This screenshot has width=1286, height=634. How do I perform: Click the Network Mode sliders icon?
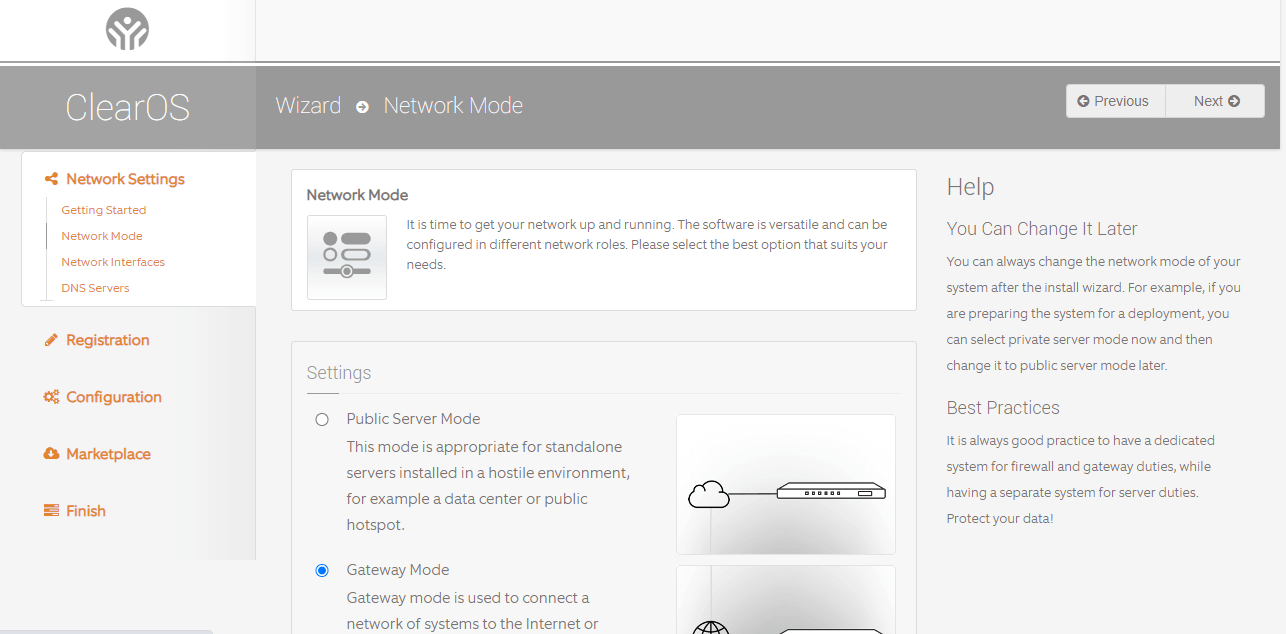click(x=346, y=256)
